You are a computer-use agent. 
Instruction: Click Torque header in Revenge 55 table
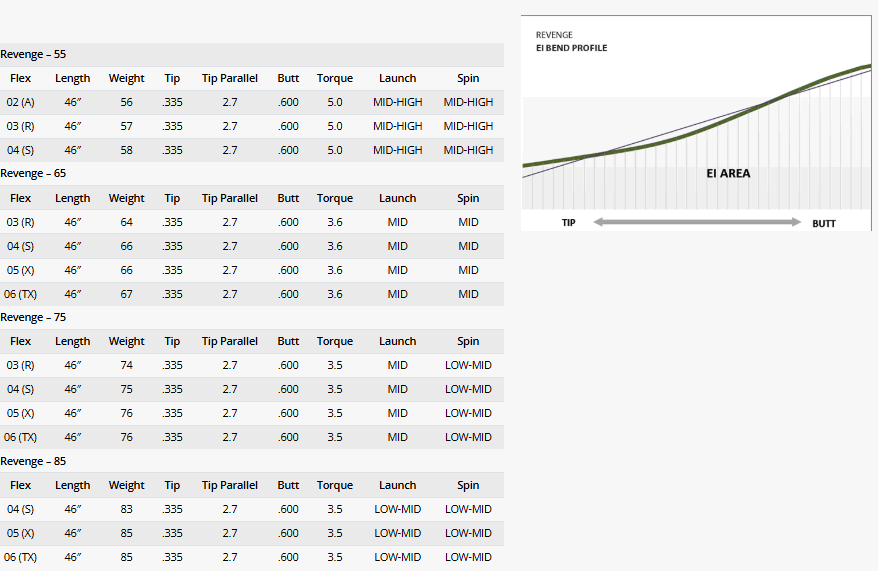pos(335,78)
